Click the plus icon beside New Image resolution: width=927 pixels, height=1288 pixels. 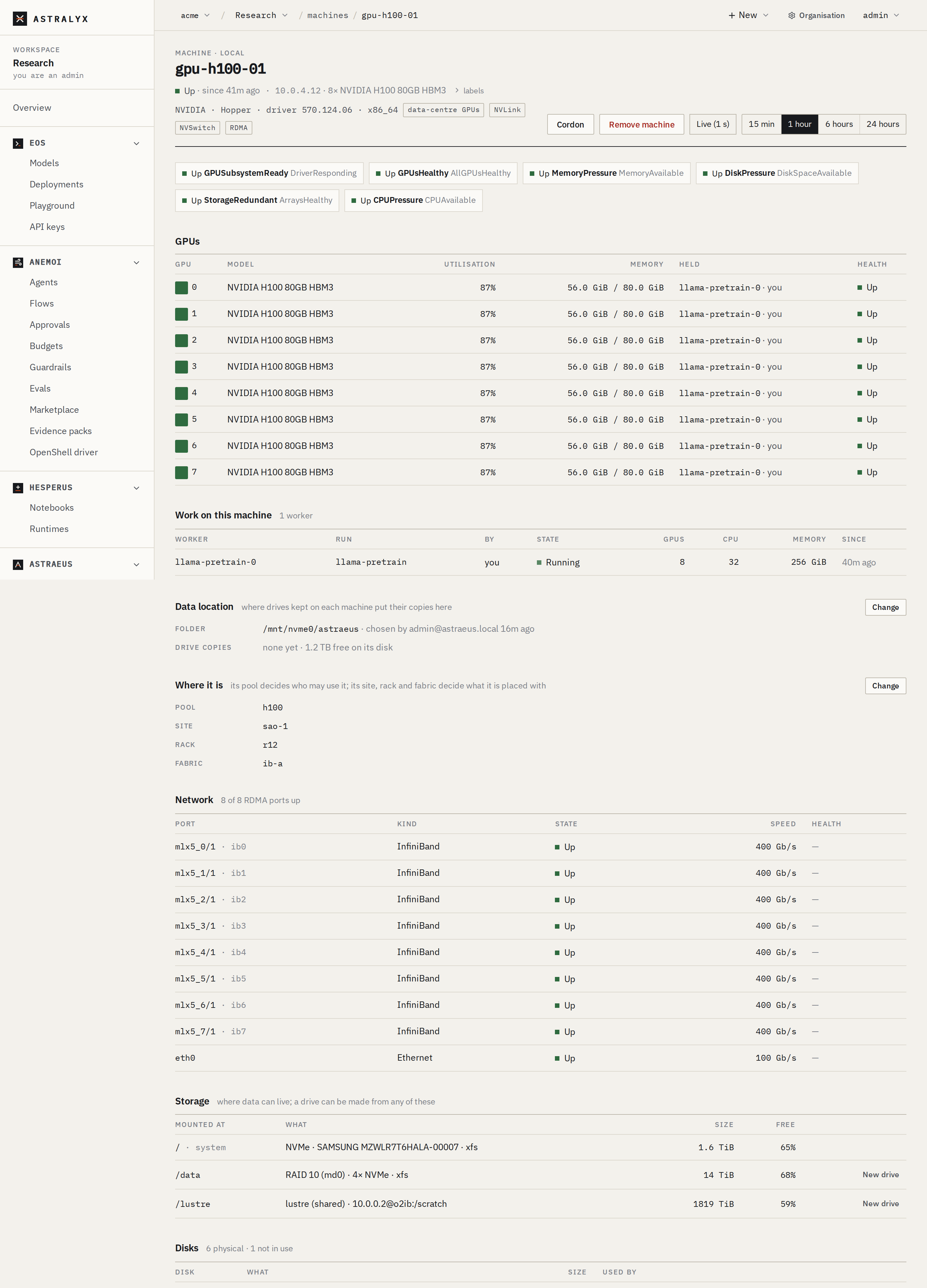pos(732,15)
